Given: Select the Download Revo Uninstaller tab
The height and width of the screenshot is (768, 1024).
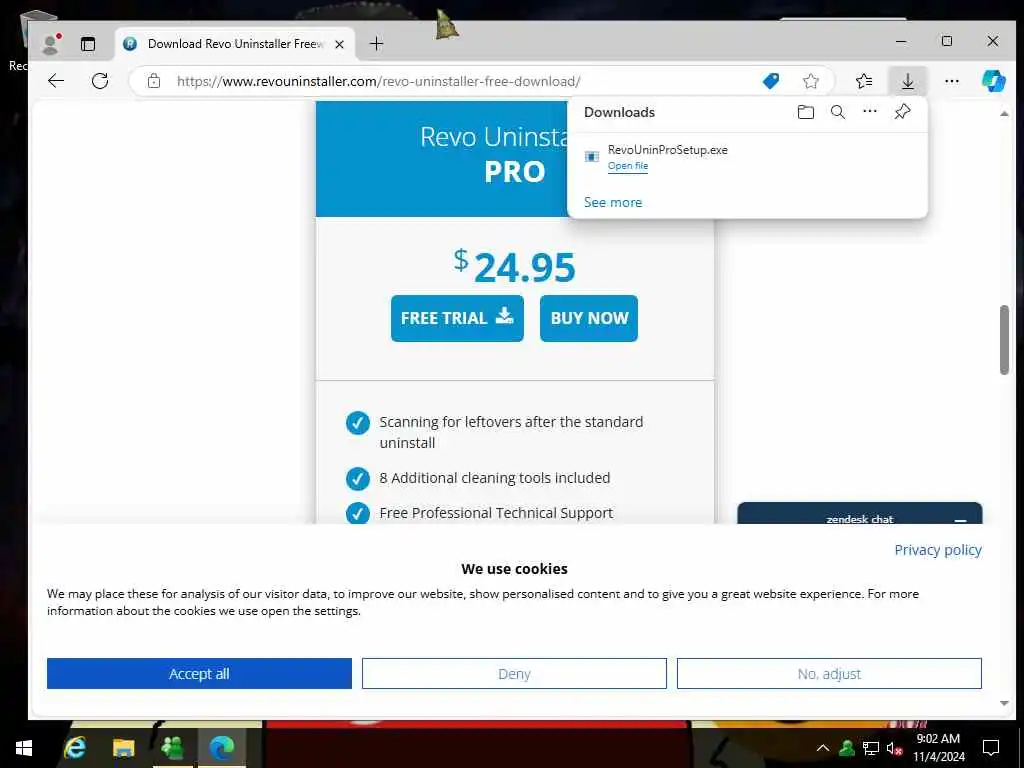Looking at the screenshot, I should click(x=235, y=44).
